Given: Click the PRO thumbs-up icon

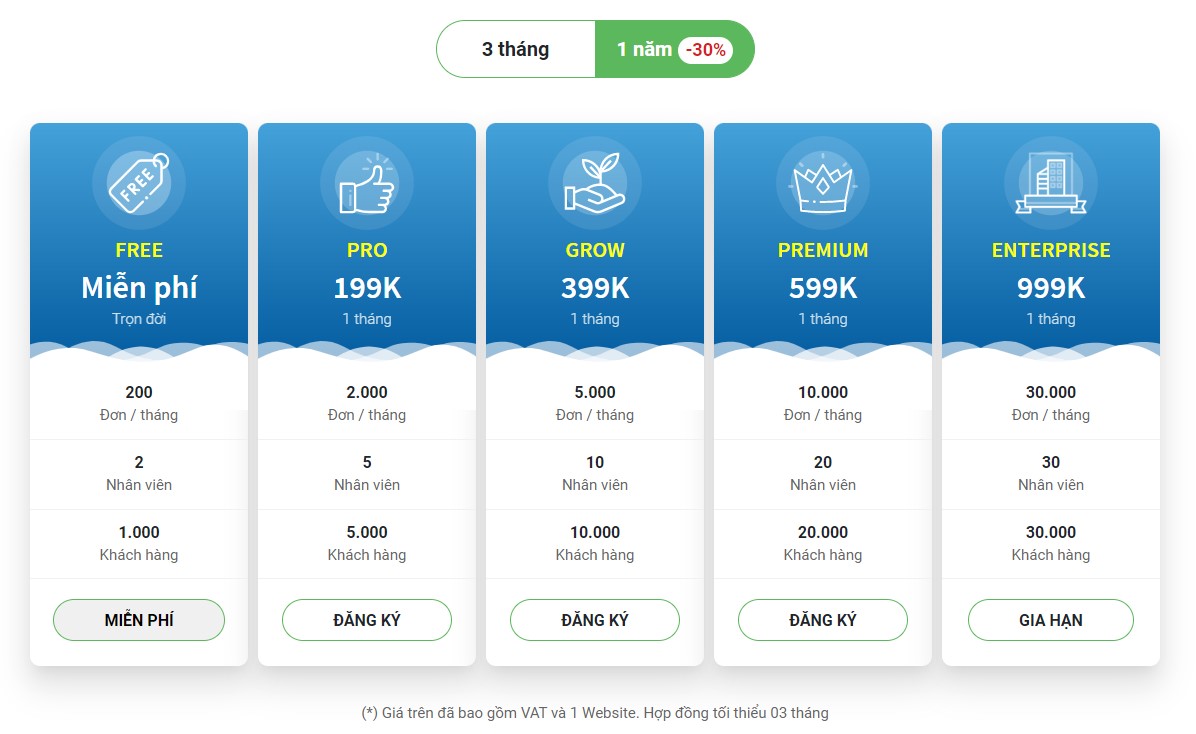Looking at the screenshot, I should [x=367, y=183].
